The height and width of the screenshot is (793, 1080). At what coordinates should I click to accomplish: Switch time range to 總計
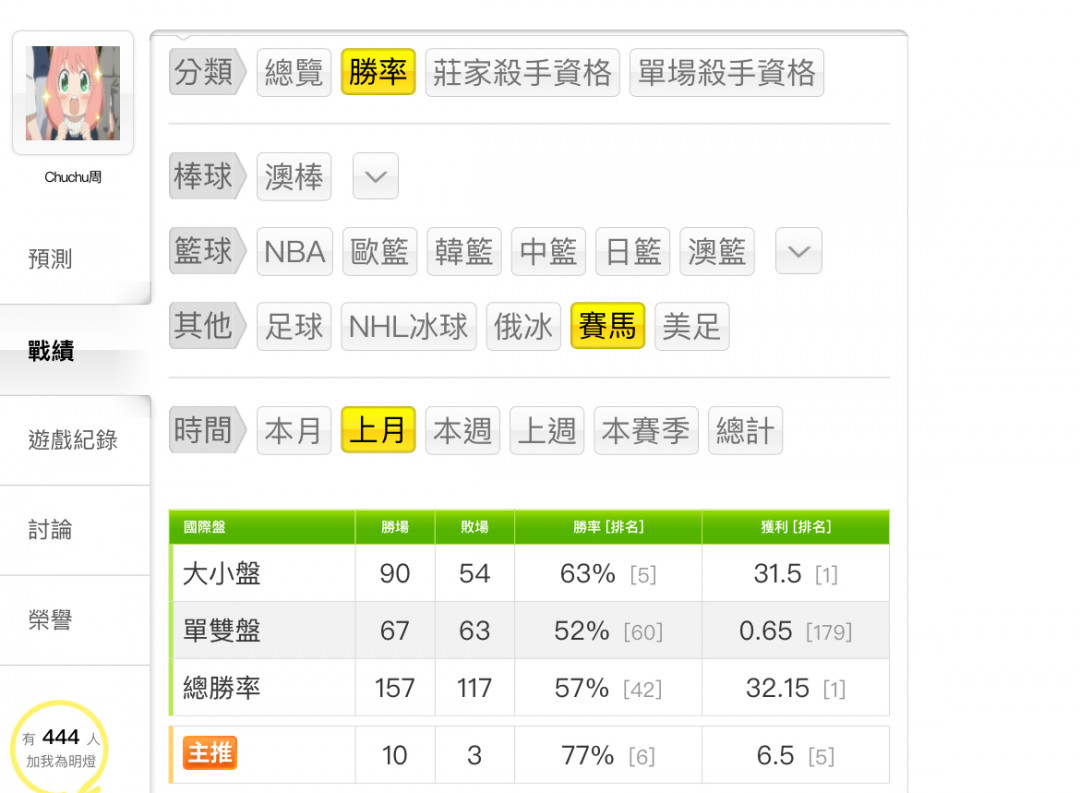tap(745, 431)
